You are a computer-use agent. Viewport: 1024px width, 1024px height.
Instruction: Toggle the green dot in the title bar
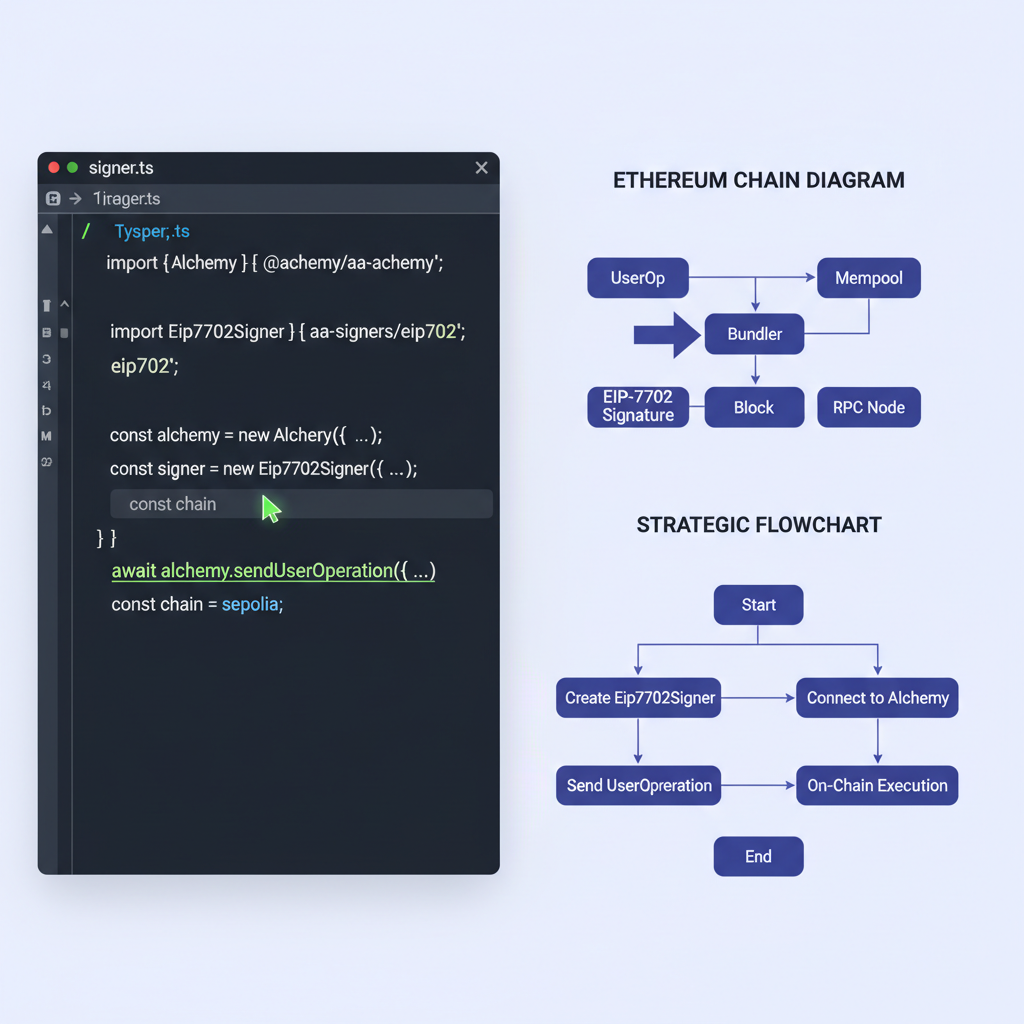point(70,167)
